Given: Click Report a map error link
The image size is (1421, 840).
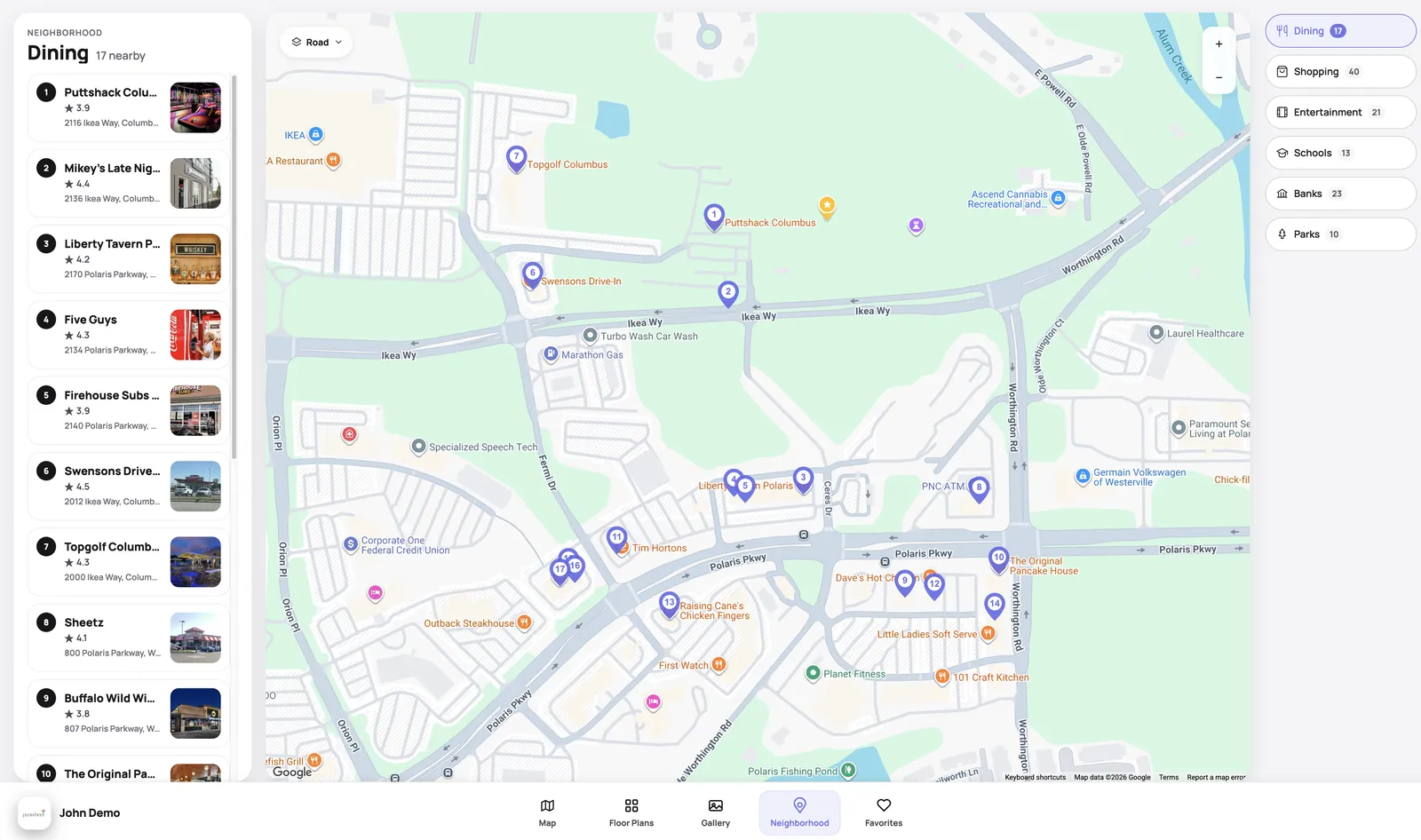Looking at the screenshot, I should tap(1216, 777).
